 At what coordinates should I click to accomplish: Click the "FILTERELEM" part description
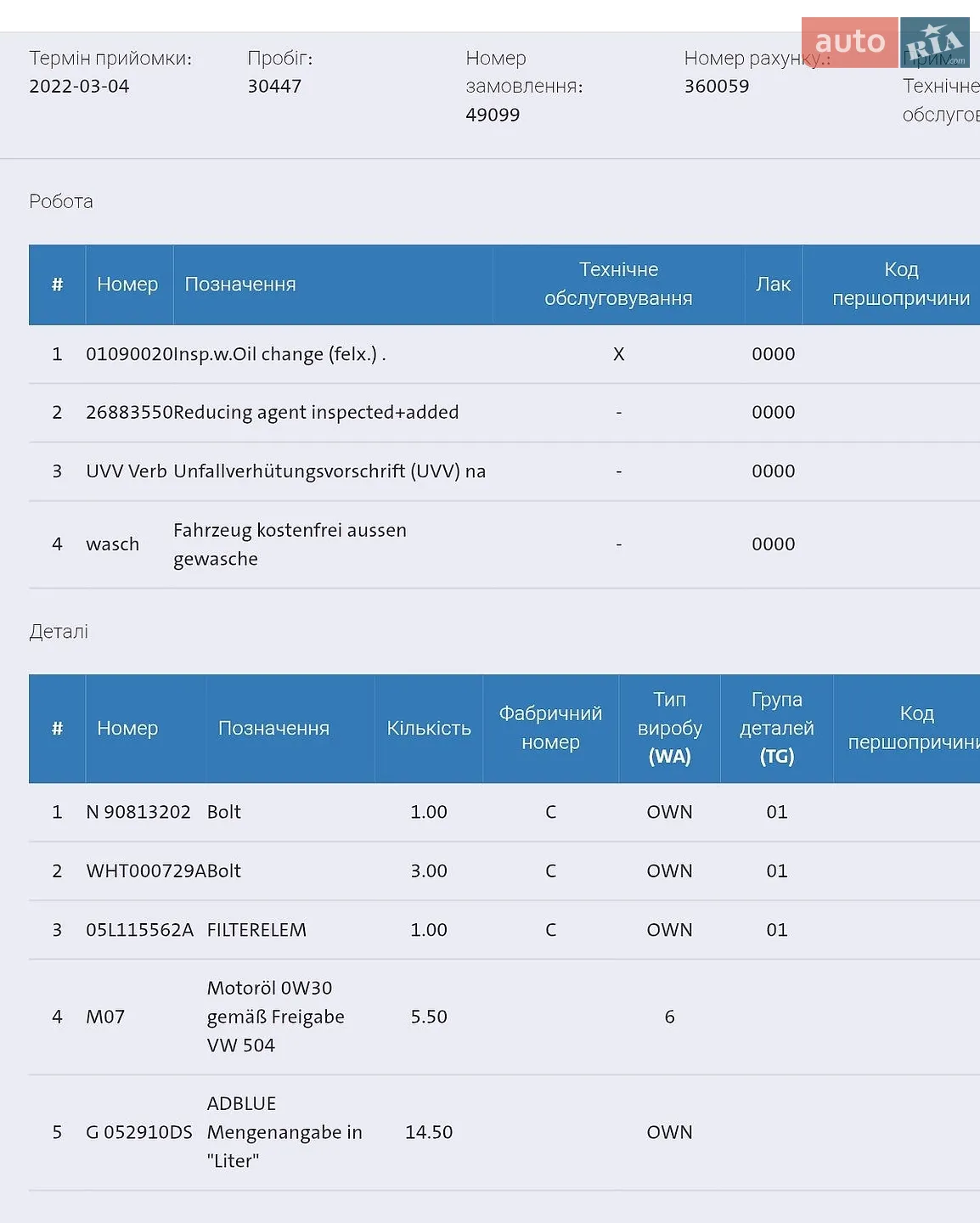point(256,930)
